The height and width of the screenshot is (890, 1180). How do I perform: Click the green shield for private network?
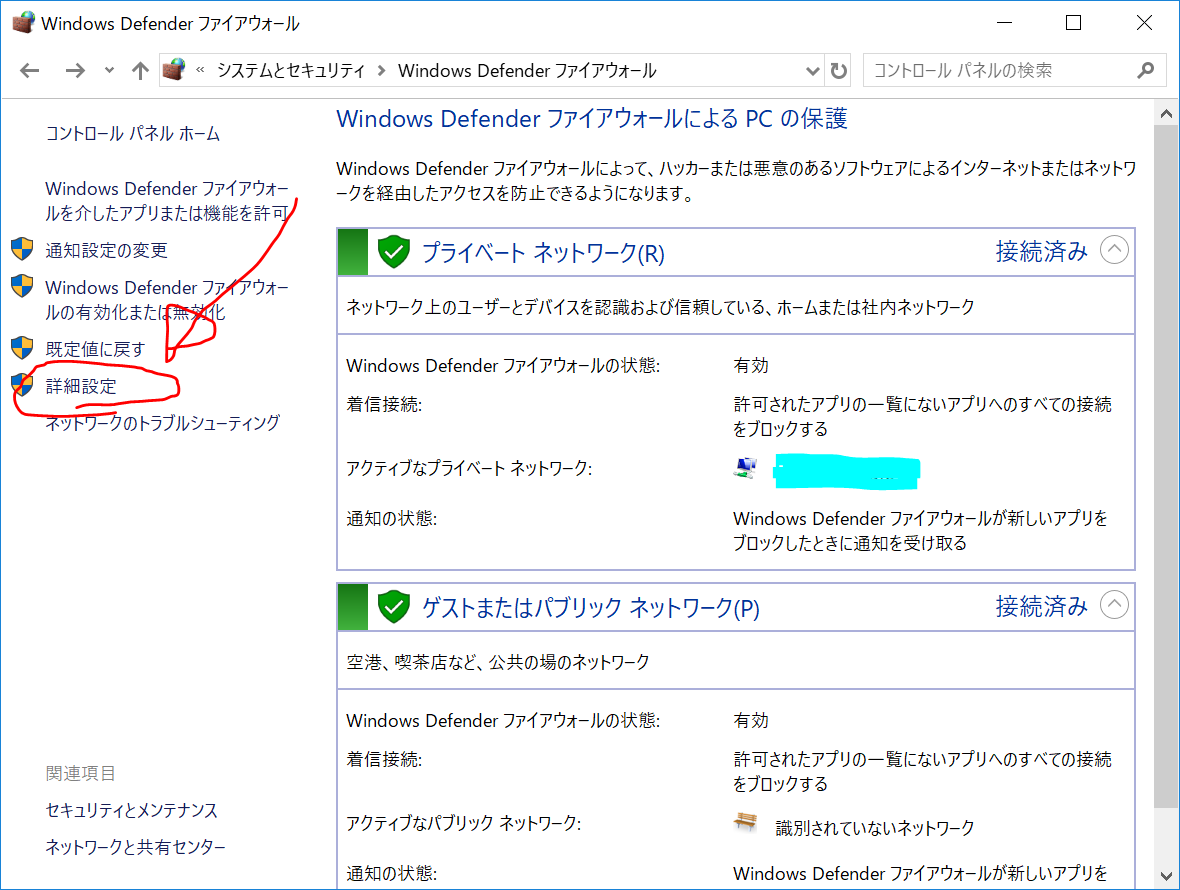394,252
